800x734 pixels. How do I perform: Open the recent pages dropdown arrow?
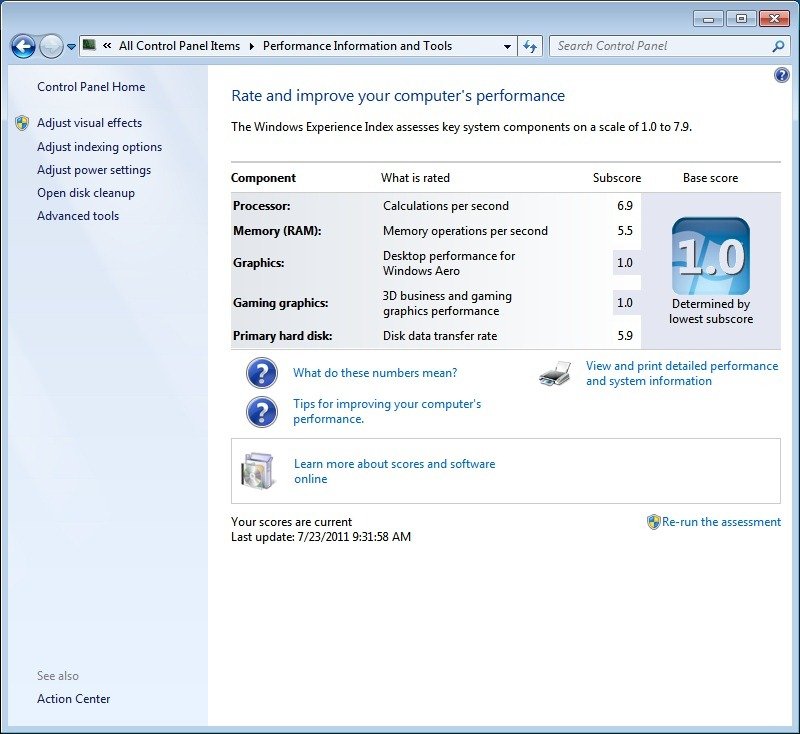(71, 47)
